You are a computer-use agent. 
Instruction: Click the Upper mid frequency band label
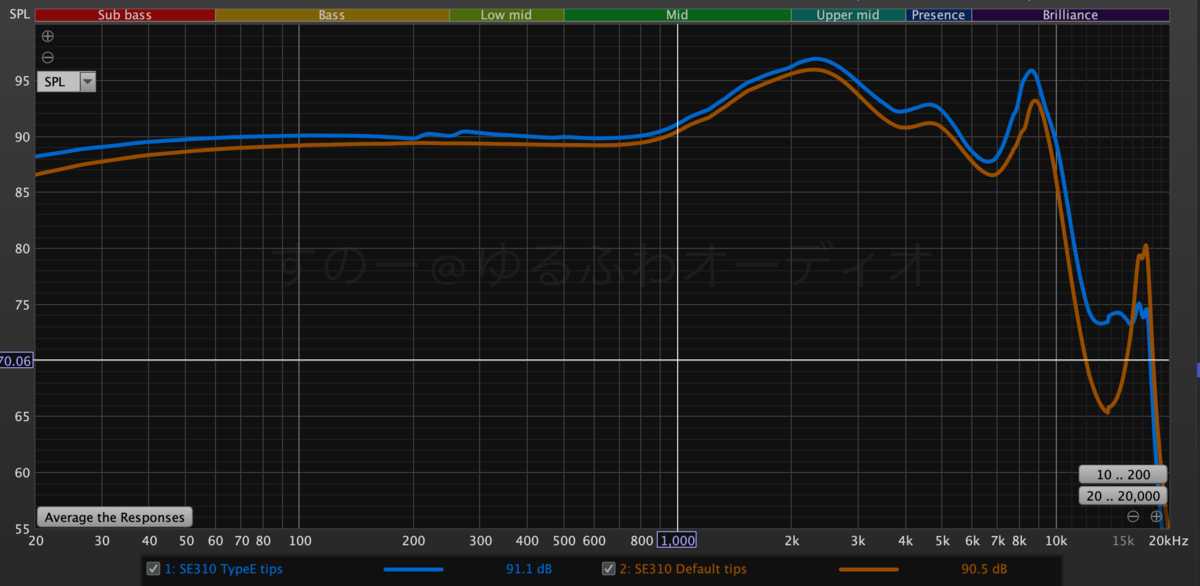pos(848,15)
